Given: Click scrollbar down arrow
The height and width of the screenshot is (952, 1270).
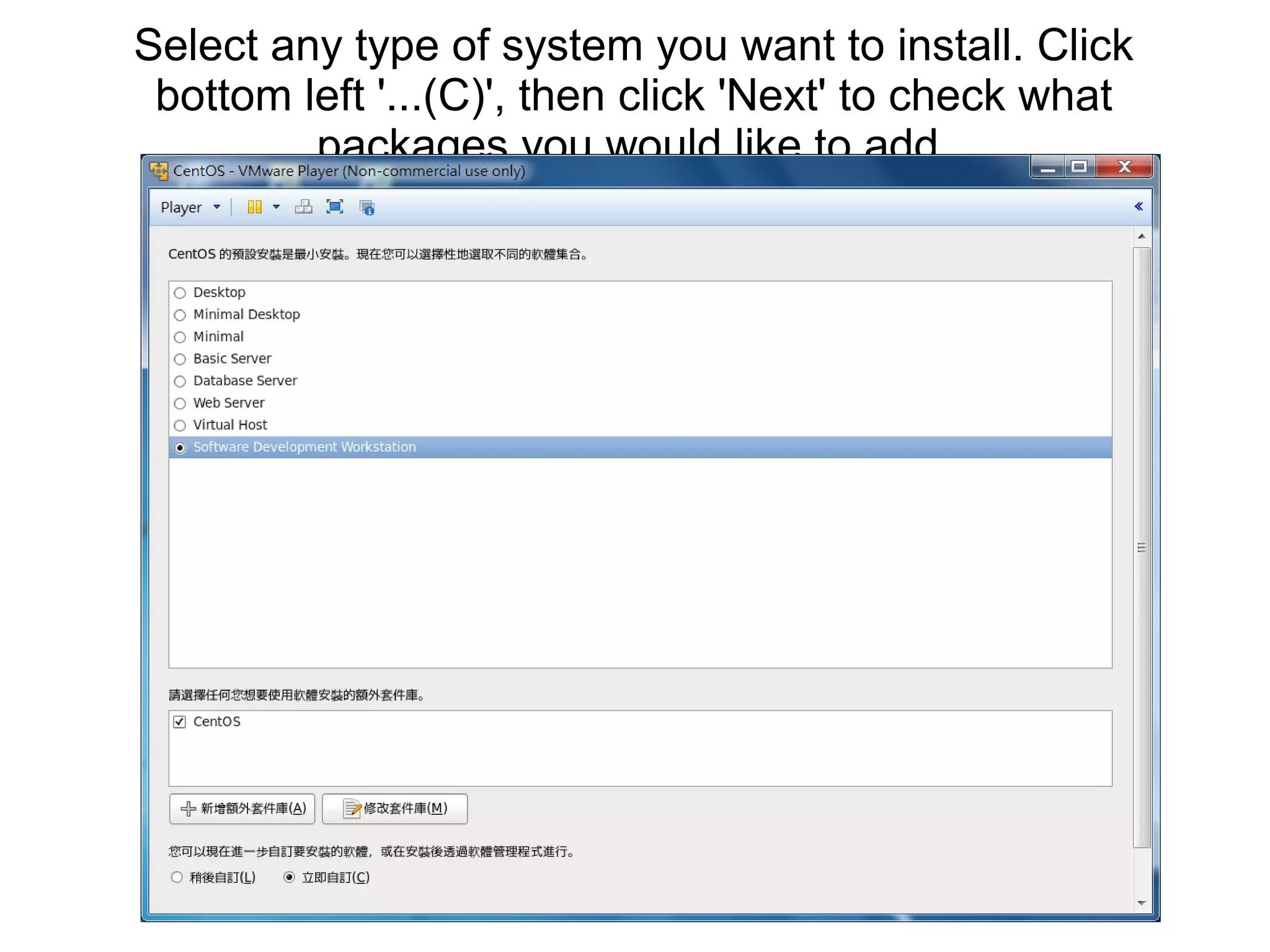Looking at the screenshot, I should pyautogui.click(x=1142, y=904).
